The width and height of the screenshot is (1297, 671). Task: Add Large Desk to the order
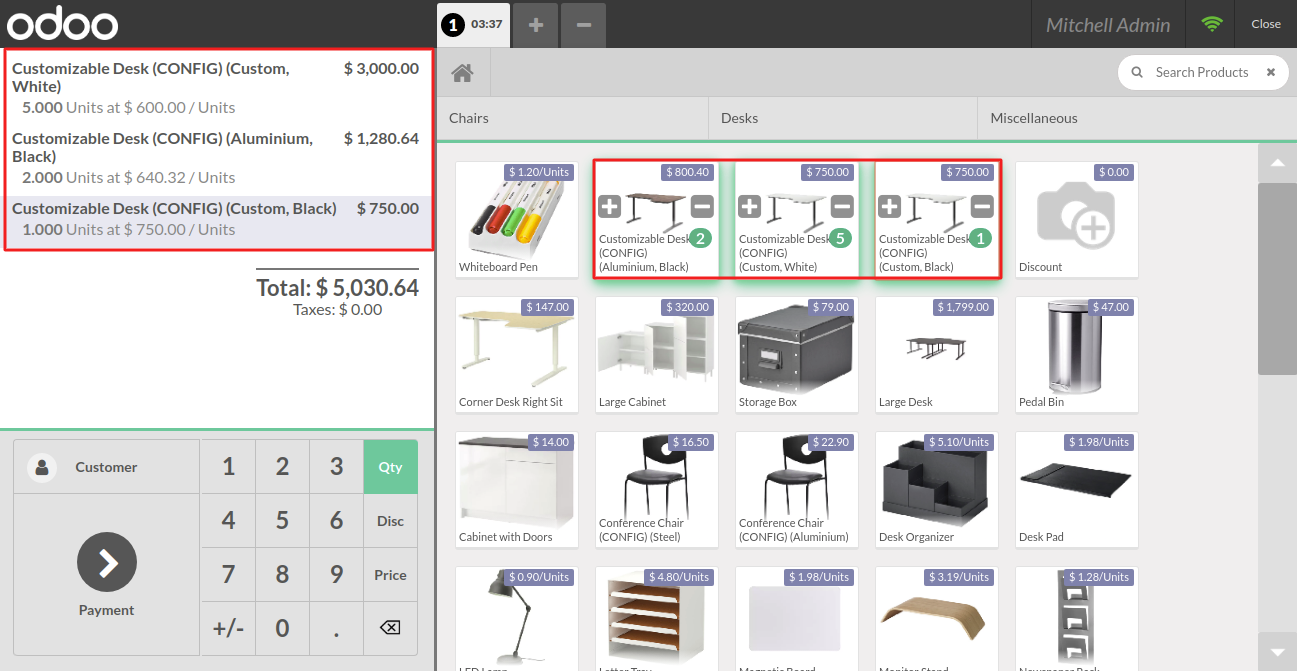click(x=937, y=355)
